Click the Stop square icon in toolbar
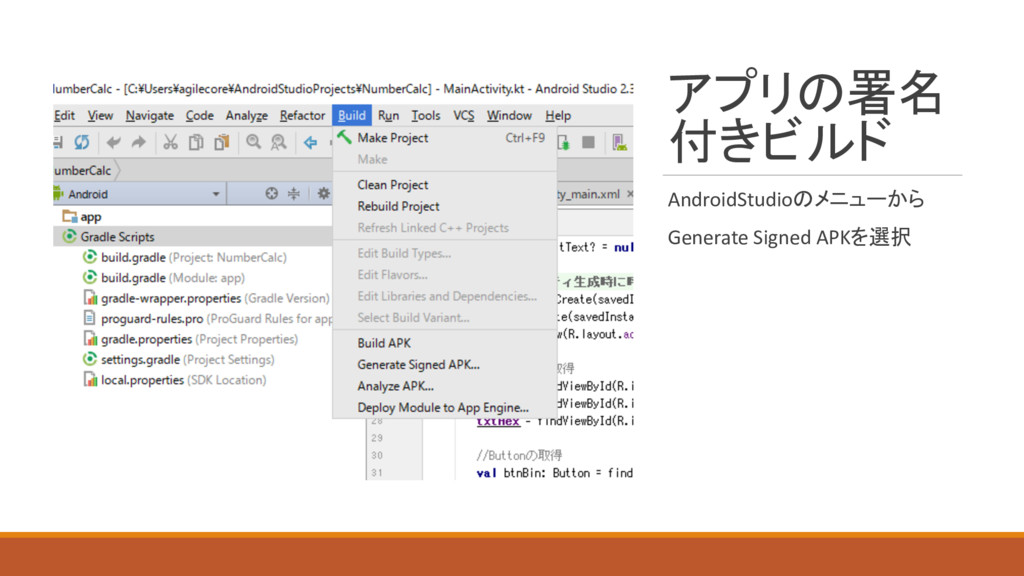 (x=588, y=142)
